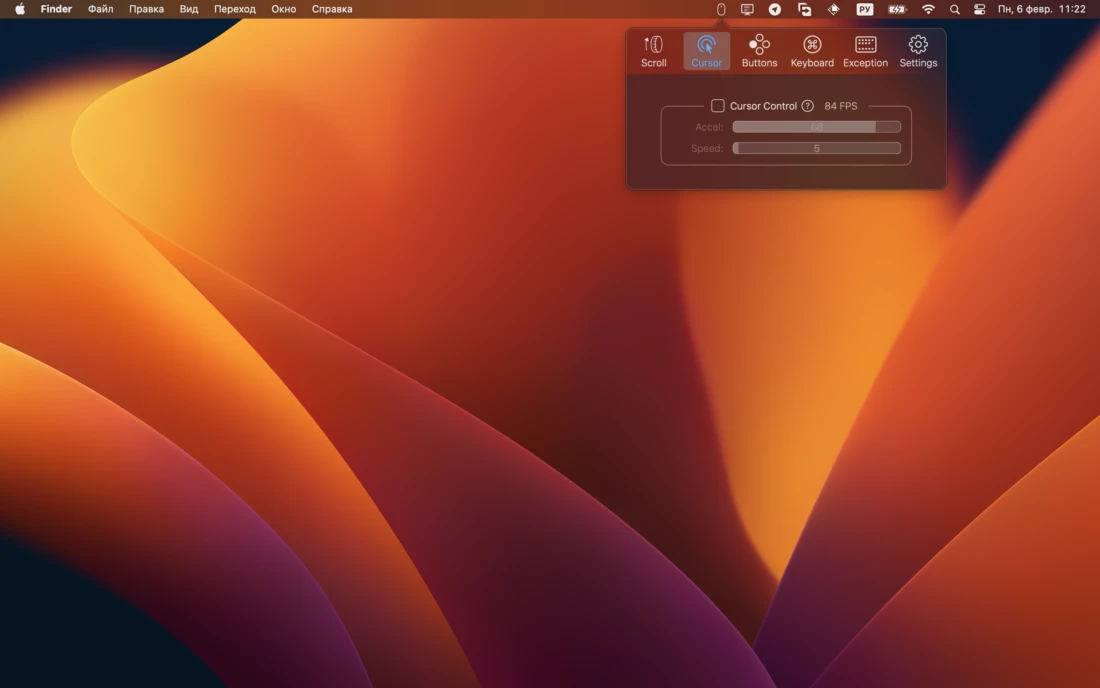Screen dimensions: 1100x688
Task: Open the Файл menu
Action: [x=100, y=9]
